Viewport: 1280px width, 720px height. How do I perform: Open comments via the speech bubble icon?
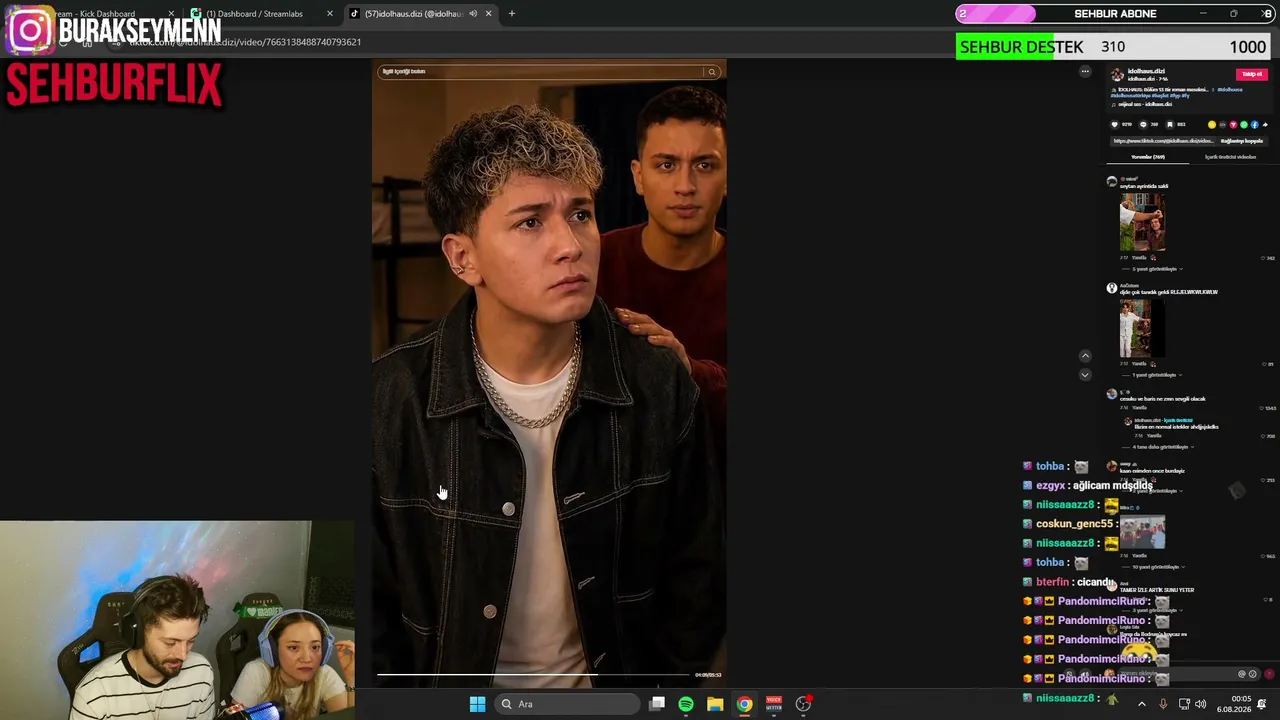coord(1143,125)
